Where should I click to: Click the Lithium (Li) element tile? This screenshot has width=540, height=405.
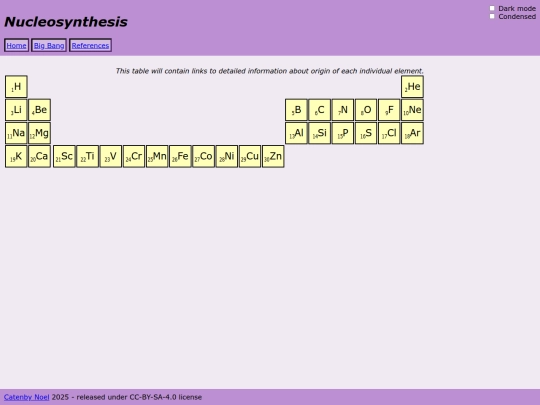pos(16,110)
